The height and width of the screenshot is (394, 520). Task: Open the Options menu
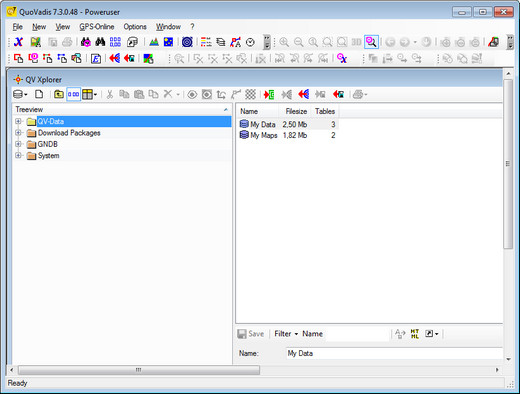tap(135, 27)
